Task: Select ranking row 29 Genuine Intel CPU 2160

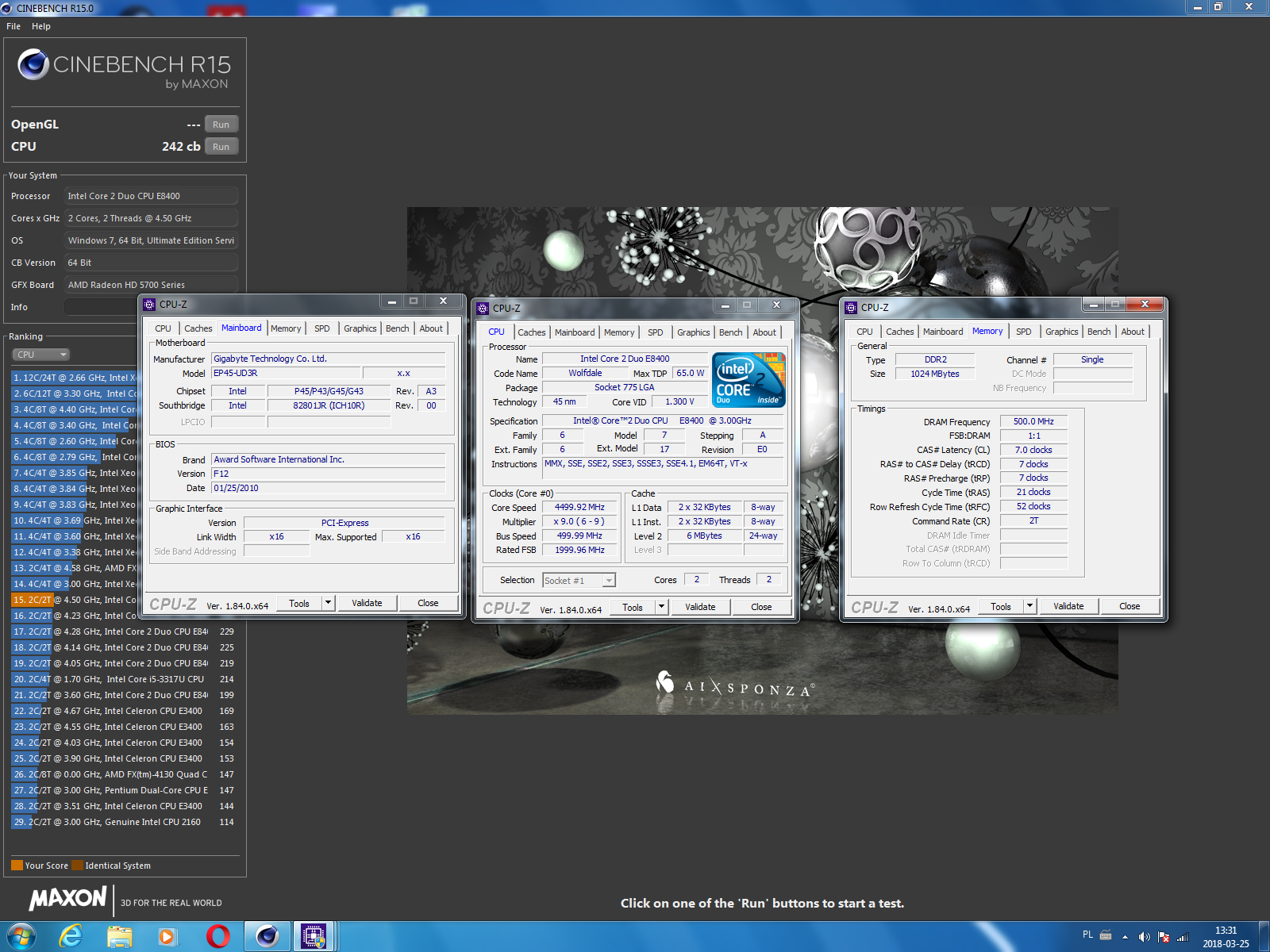Action: 125,822
